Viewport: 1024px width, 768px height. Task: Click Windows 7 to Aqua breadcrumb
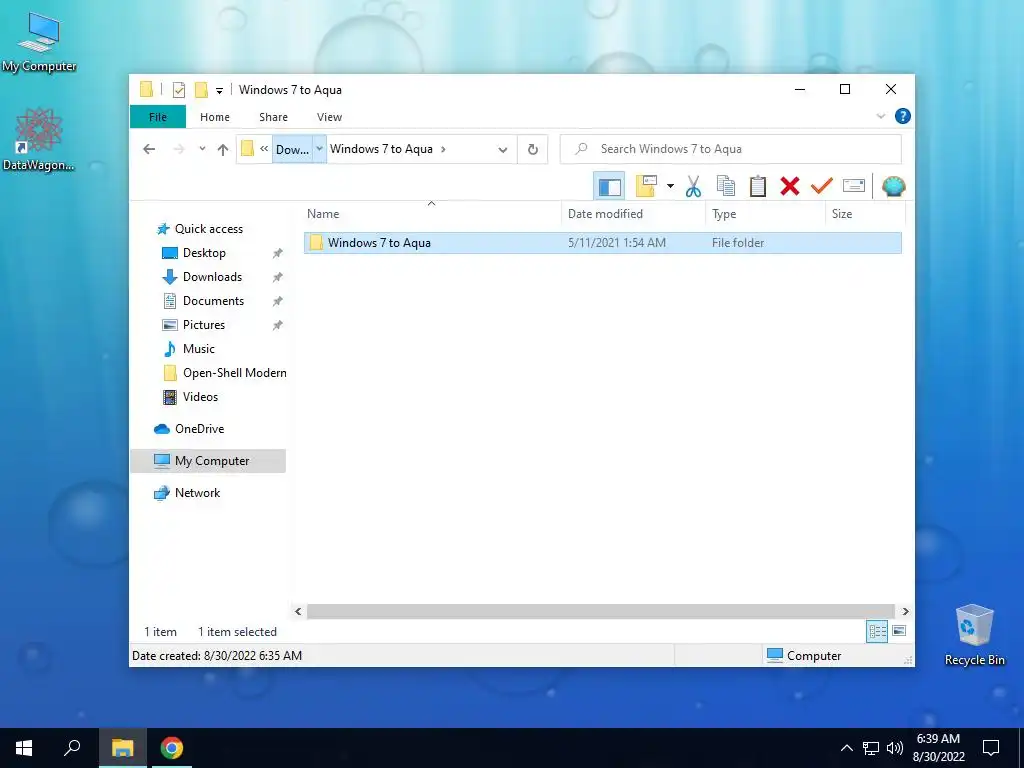(381, 149)
